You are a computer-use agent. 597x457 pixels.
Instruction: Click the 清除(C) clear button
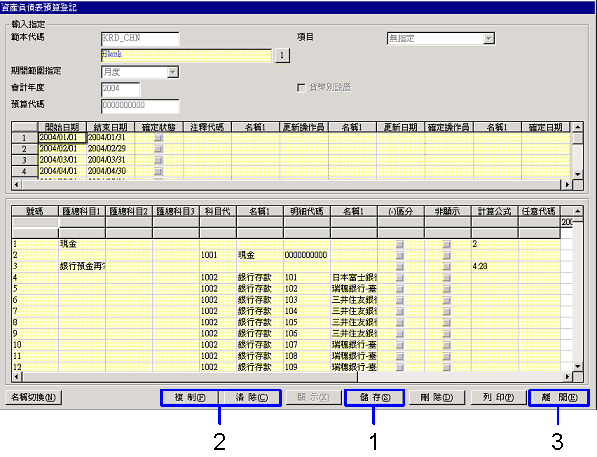click(251, 398)
